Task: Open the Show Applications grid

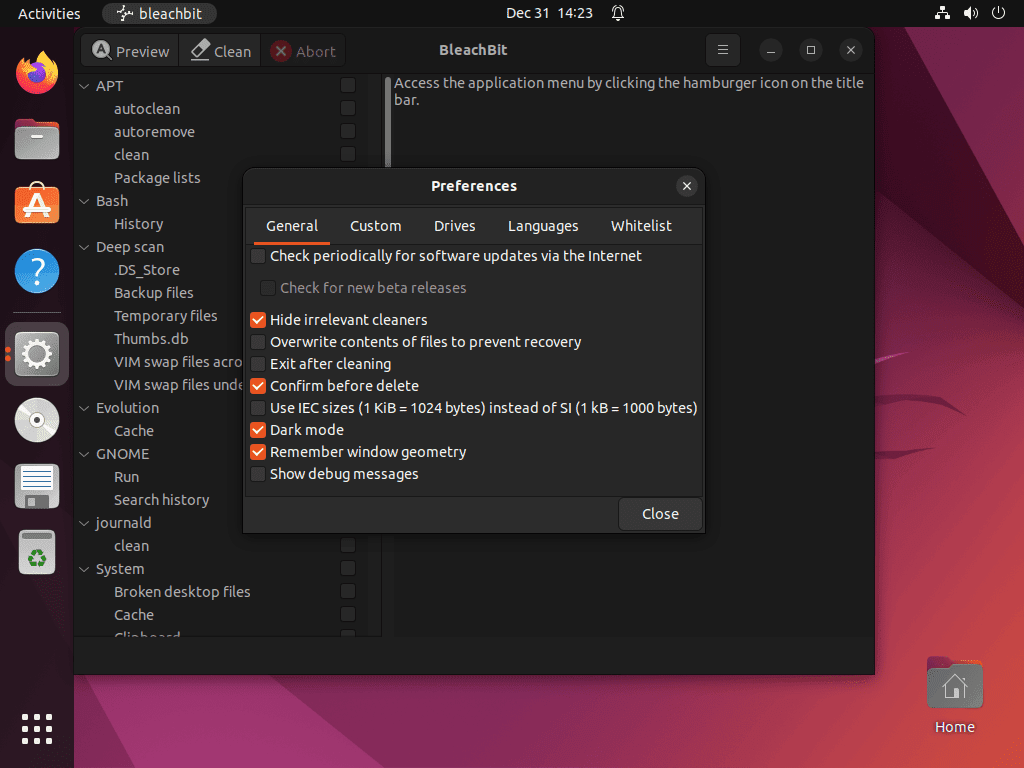Action: tap(36, 729)
